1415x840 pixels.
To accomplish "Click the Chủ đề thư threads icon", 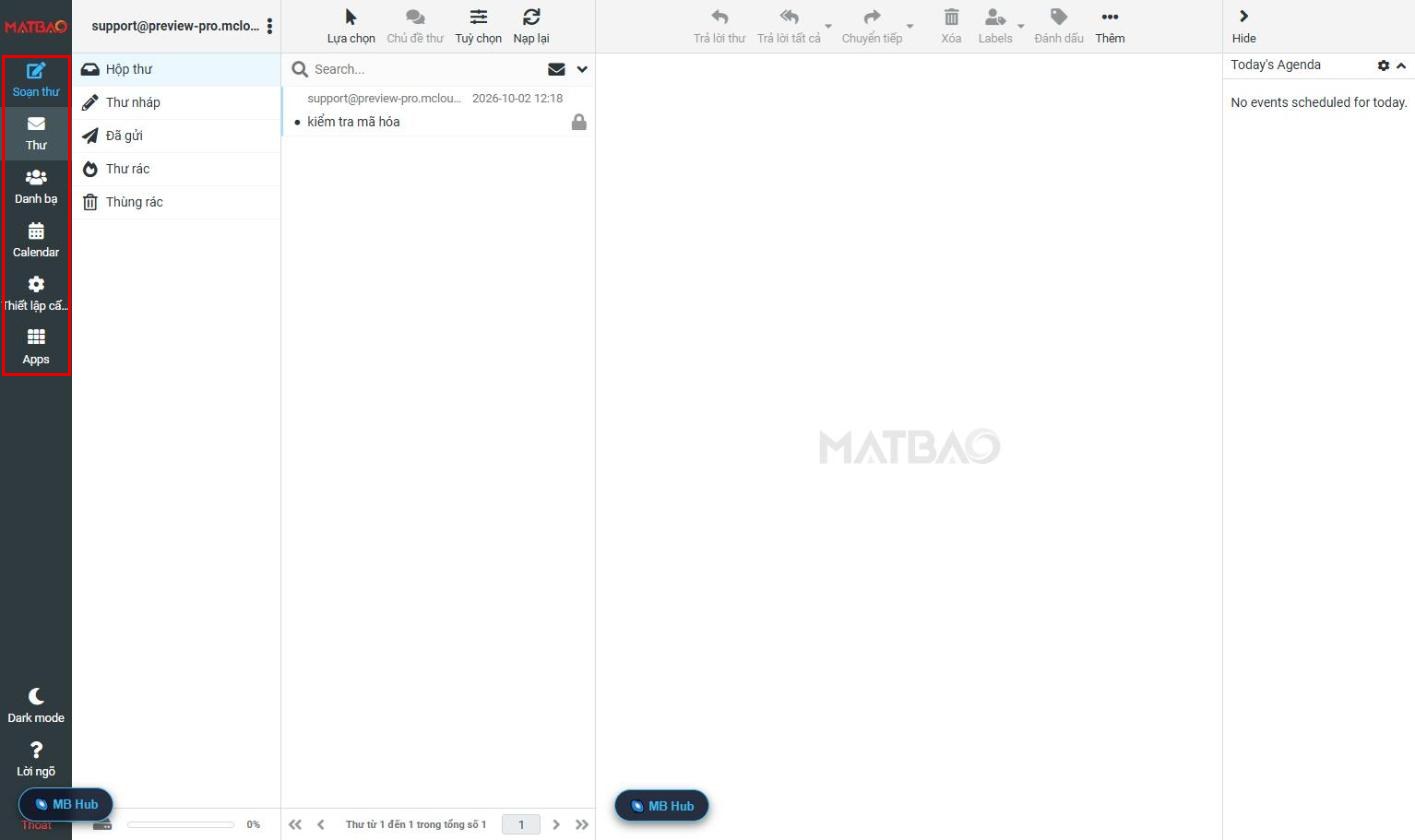I will pyautogui.click(x=415, y=17).
